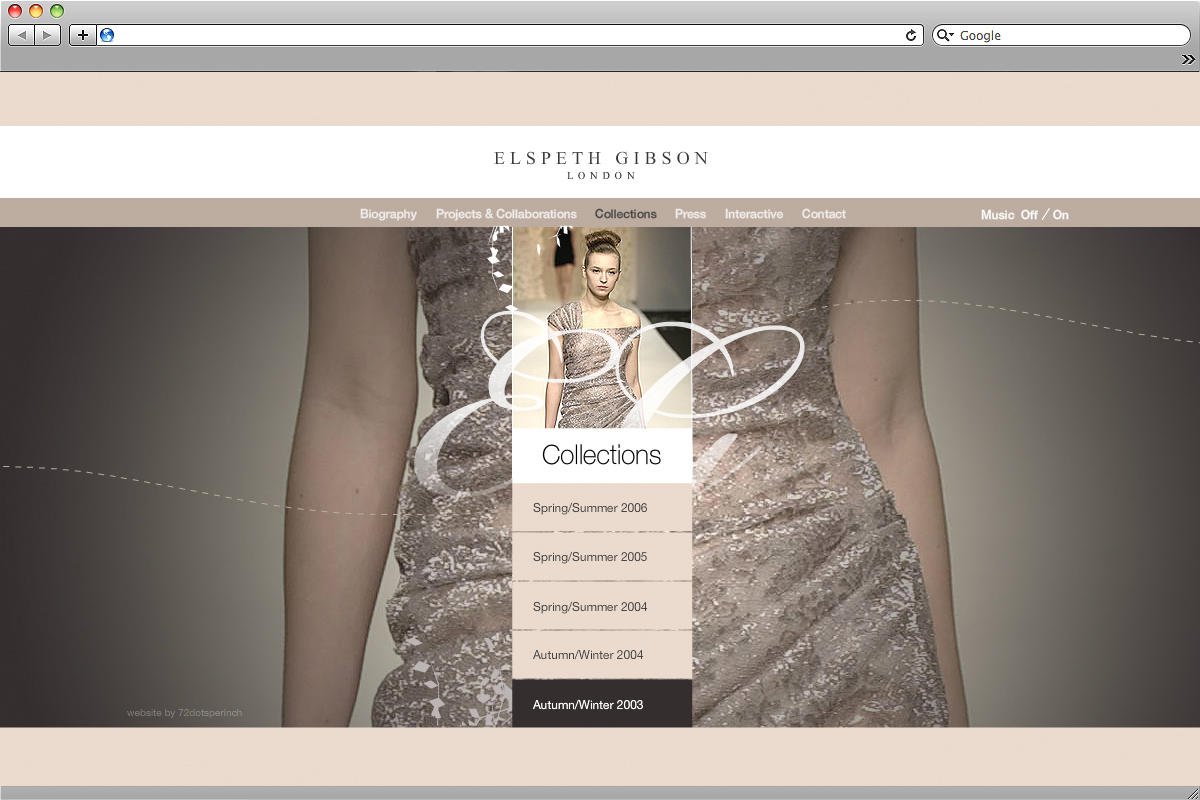The height and width of the screenshot is (800, 1200).
Task: Focus the Google search field
Action: pyautogui.click(x=1061, y=35)
